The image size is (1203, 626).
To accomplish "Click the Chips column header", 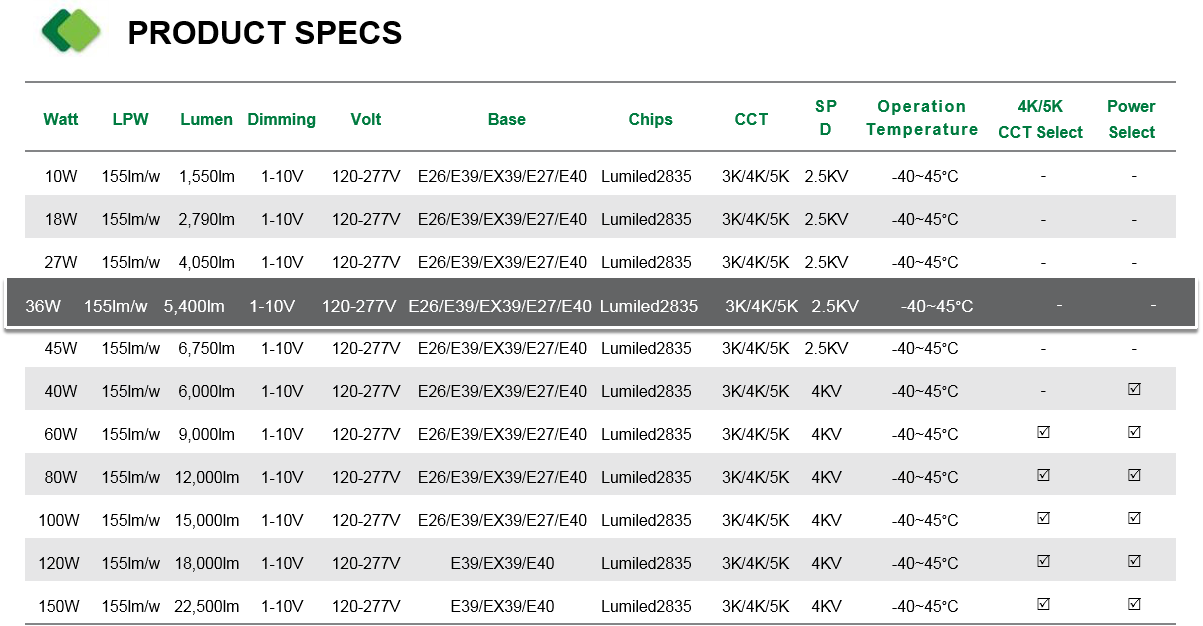I will point(651,119).
